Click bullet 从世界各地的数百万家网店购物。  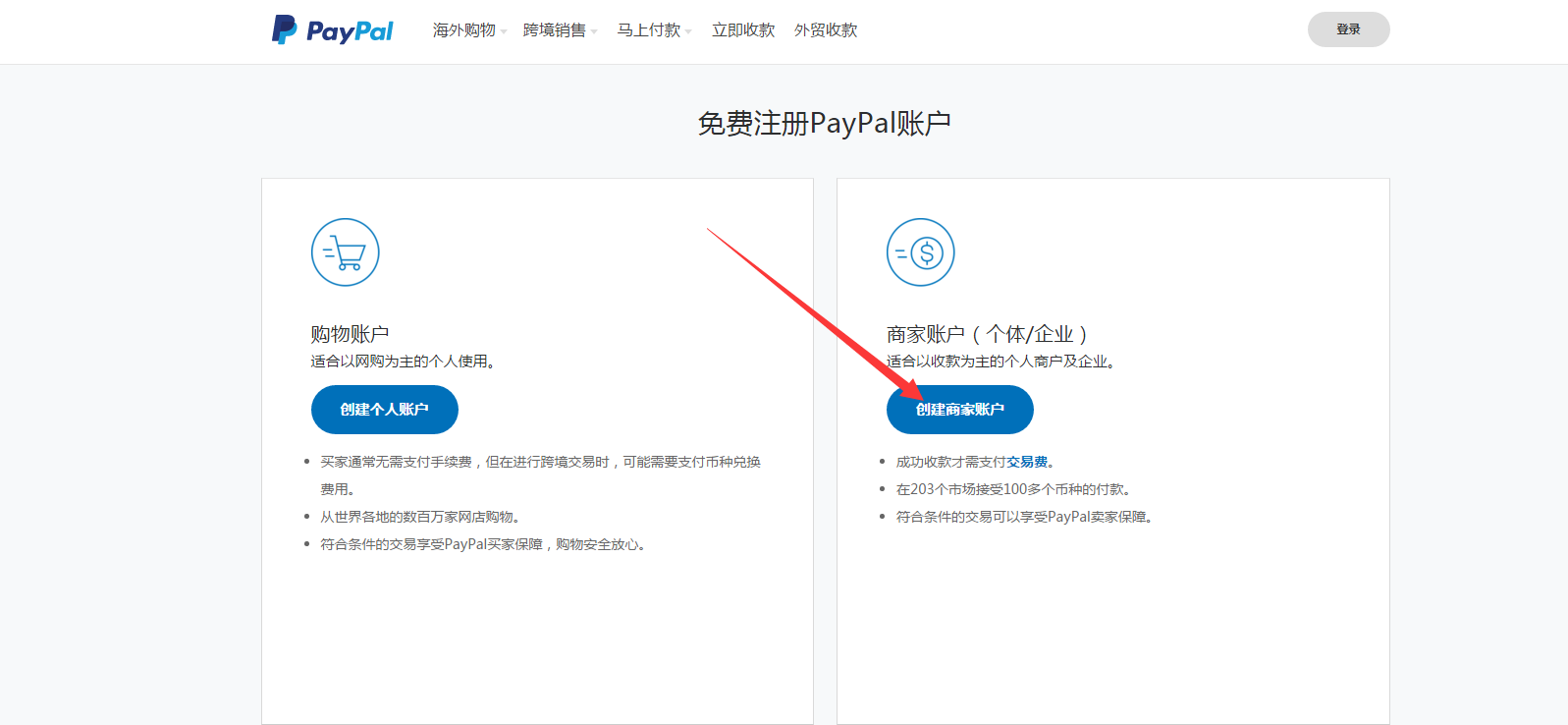(x=423, y=517)
